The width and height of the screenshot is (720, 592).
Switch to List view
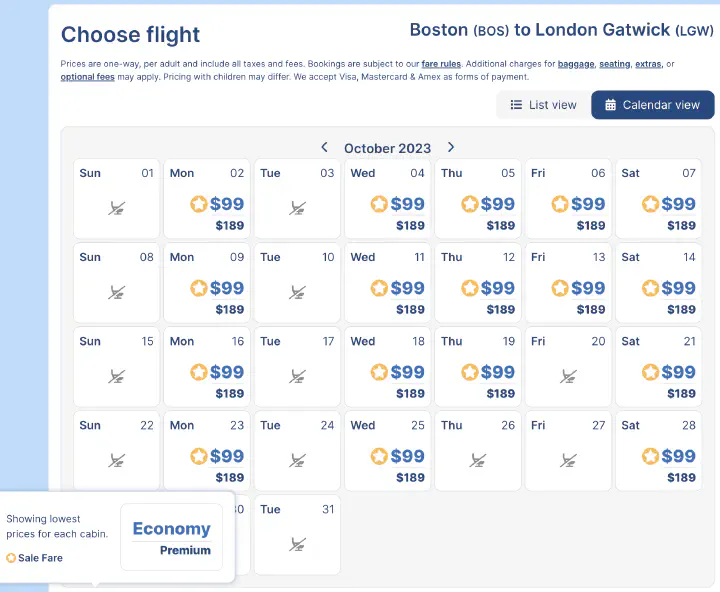pyautogui.click(x=543, y=105)
